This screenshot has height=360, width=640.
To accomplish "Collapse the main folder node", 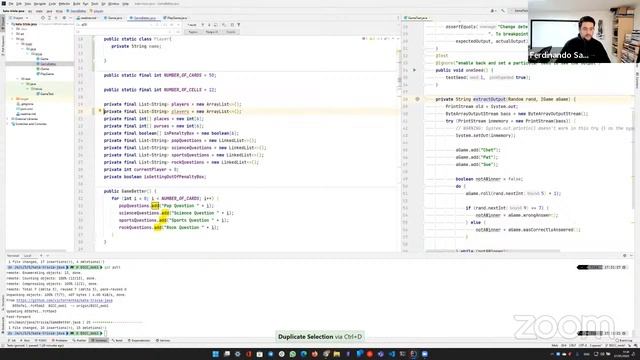I will tap(18, 44).
